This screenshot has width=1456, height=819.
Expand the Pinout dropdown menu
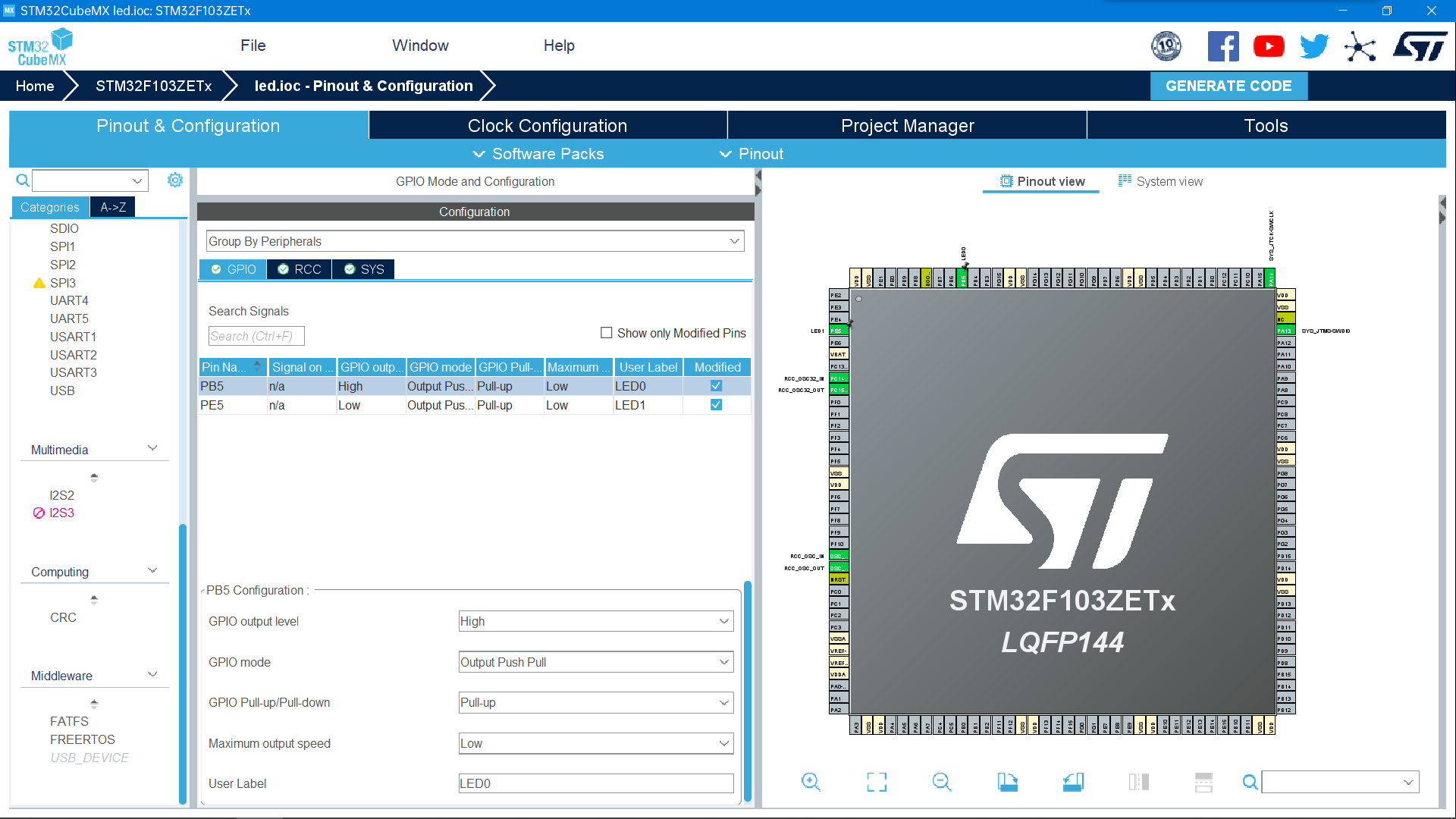pyautogui.click(x=751, y=154)
